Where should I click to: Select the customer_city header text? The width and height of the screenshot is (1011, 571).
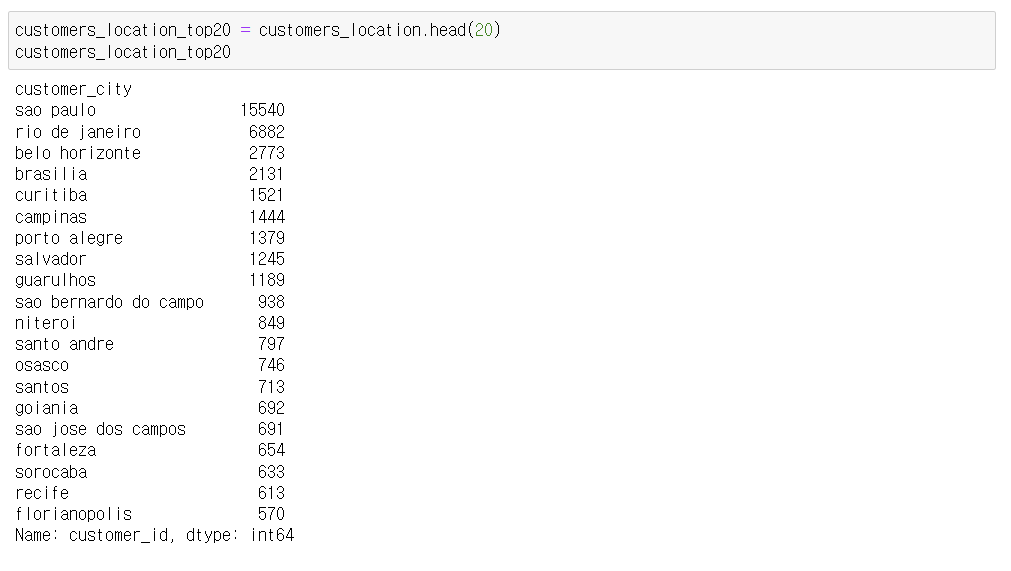[x=74, y=89]
